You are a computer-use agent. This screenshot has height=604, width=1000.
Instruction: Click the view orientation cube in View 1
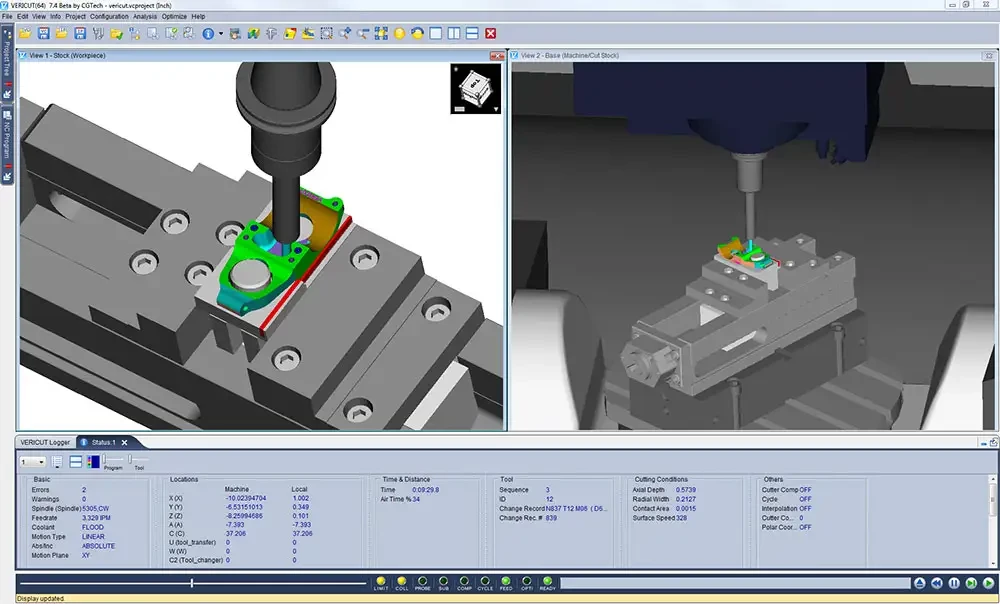(476, 89)
